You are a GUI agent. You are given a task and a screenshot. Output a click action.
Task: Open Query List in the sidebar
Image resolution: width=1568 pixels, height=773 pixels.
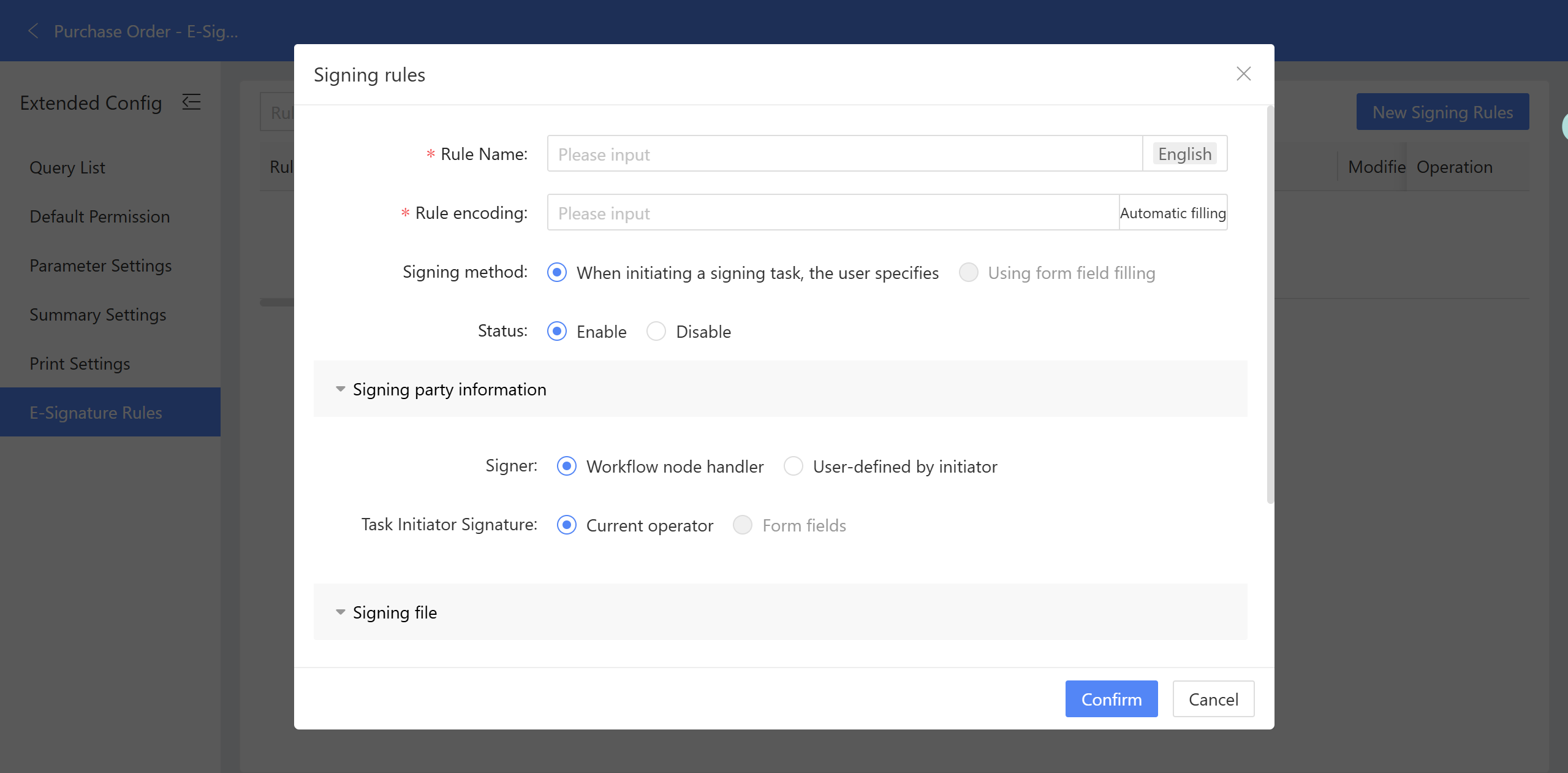[67, 167]
